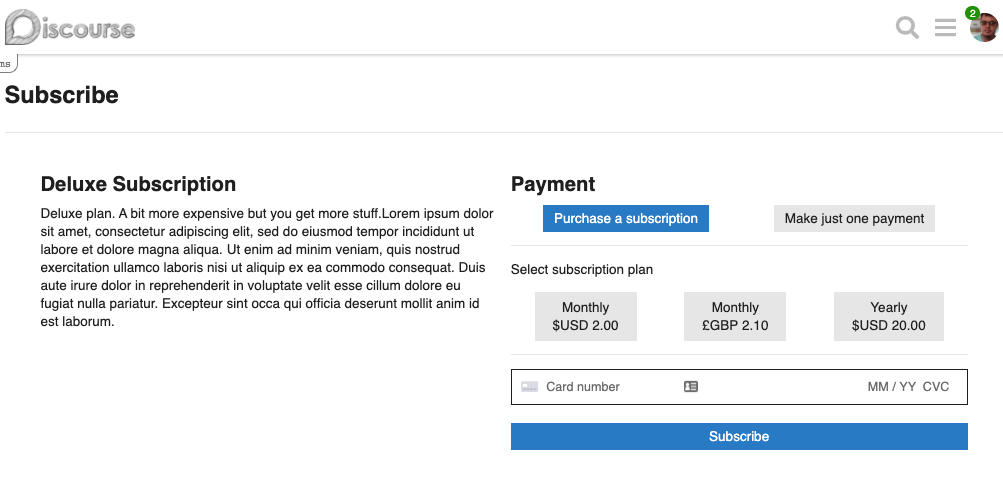Switch to Make just one payment

pyautogui.click(x=854, y=218)
